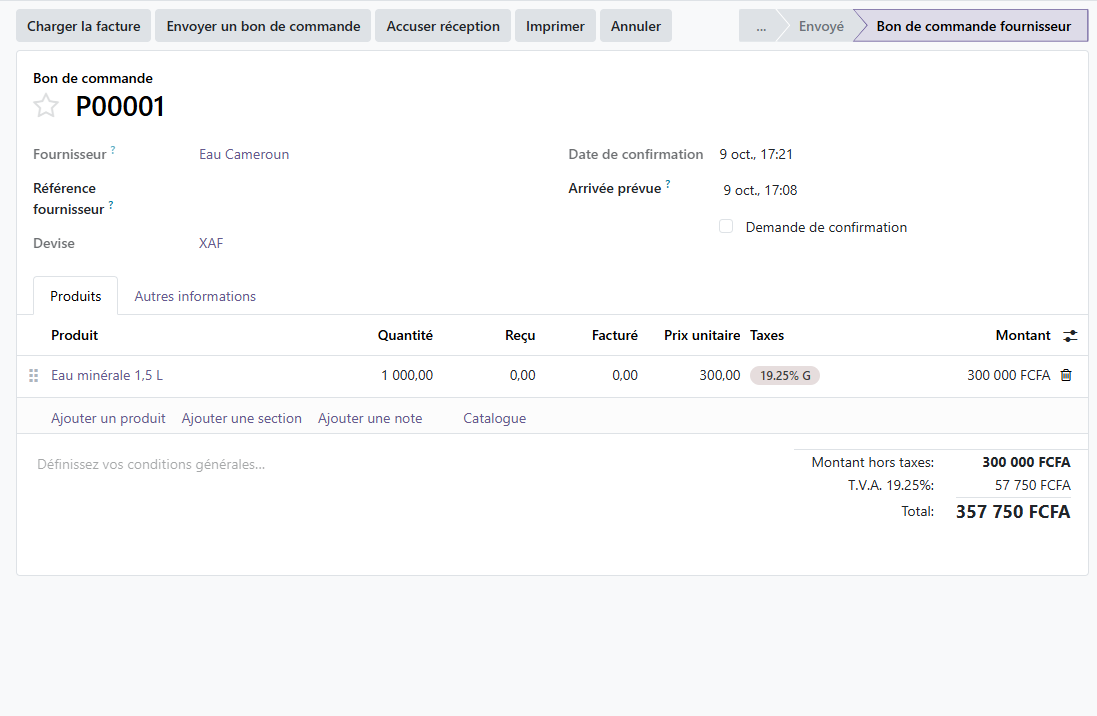1097x716 pixels.
Task: Click the conditions générales text field
Action: [151, 465]
